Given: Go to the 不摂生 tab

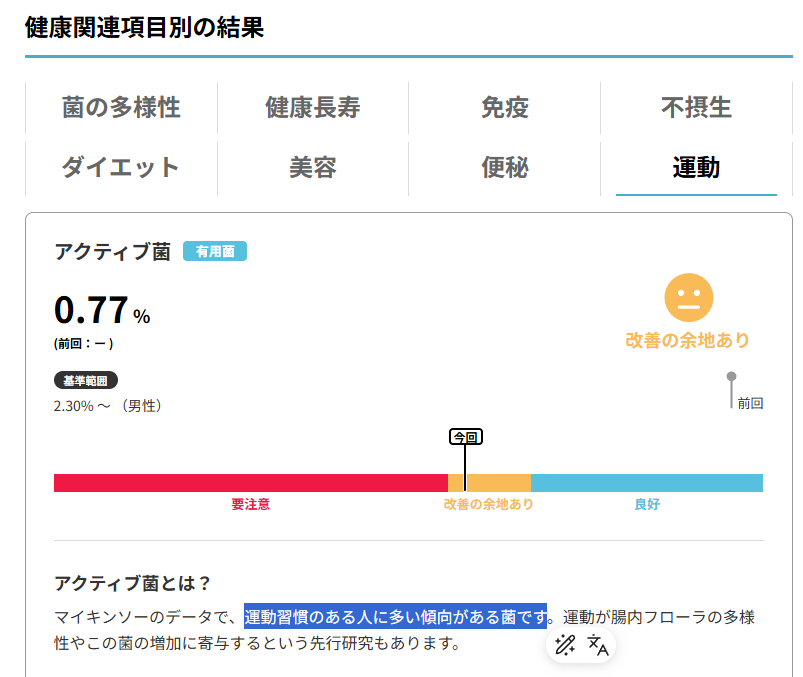Looking at the screenshot, I should coord(696,107).
